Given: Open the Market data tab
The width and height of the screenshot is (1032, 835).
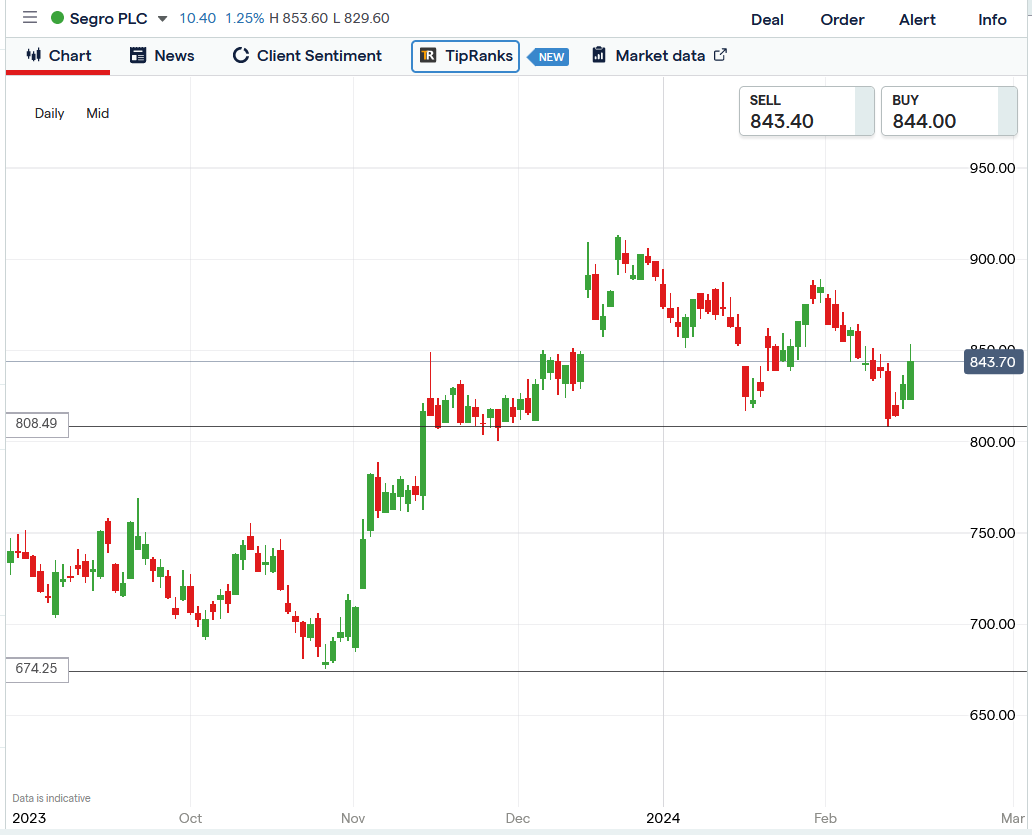Looking at the screenshot, I should (659, 56).
